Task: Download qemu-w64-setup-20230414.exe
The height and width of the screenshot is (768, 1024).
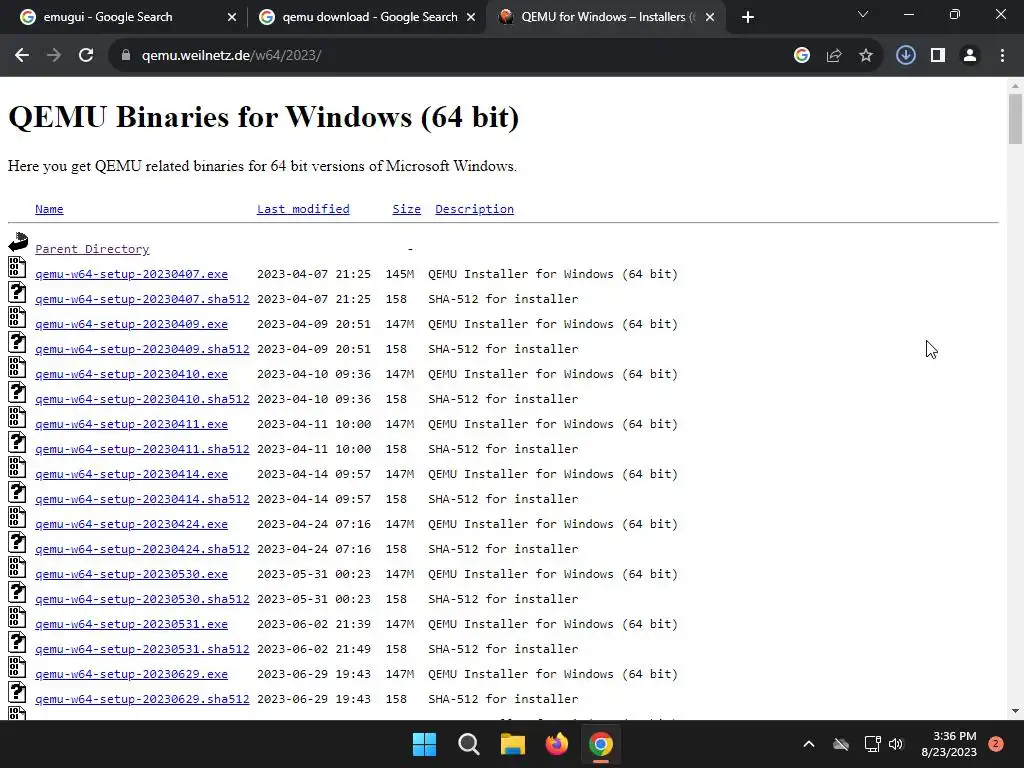Action: 131,474
